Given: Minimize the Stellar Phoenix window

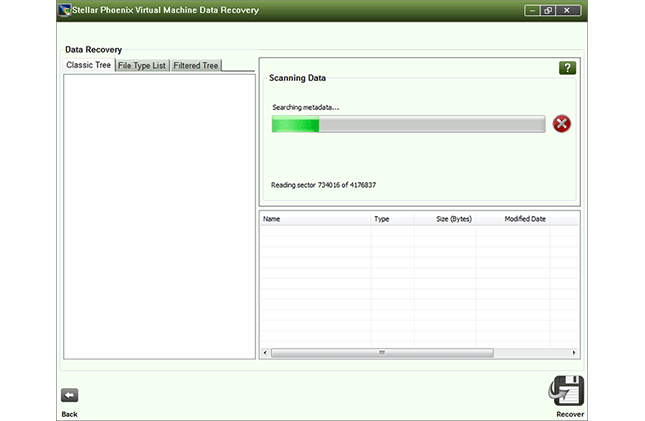Looking at the screenshot, I should (533, 10).
